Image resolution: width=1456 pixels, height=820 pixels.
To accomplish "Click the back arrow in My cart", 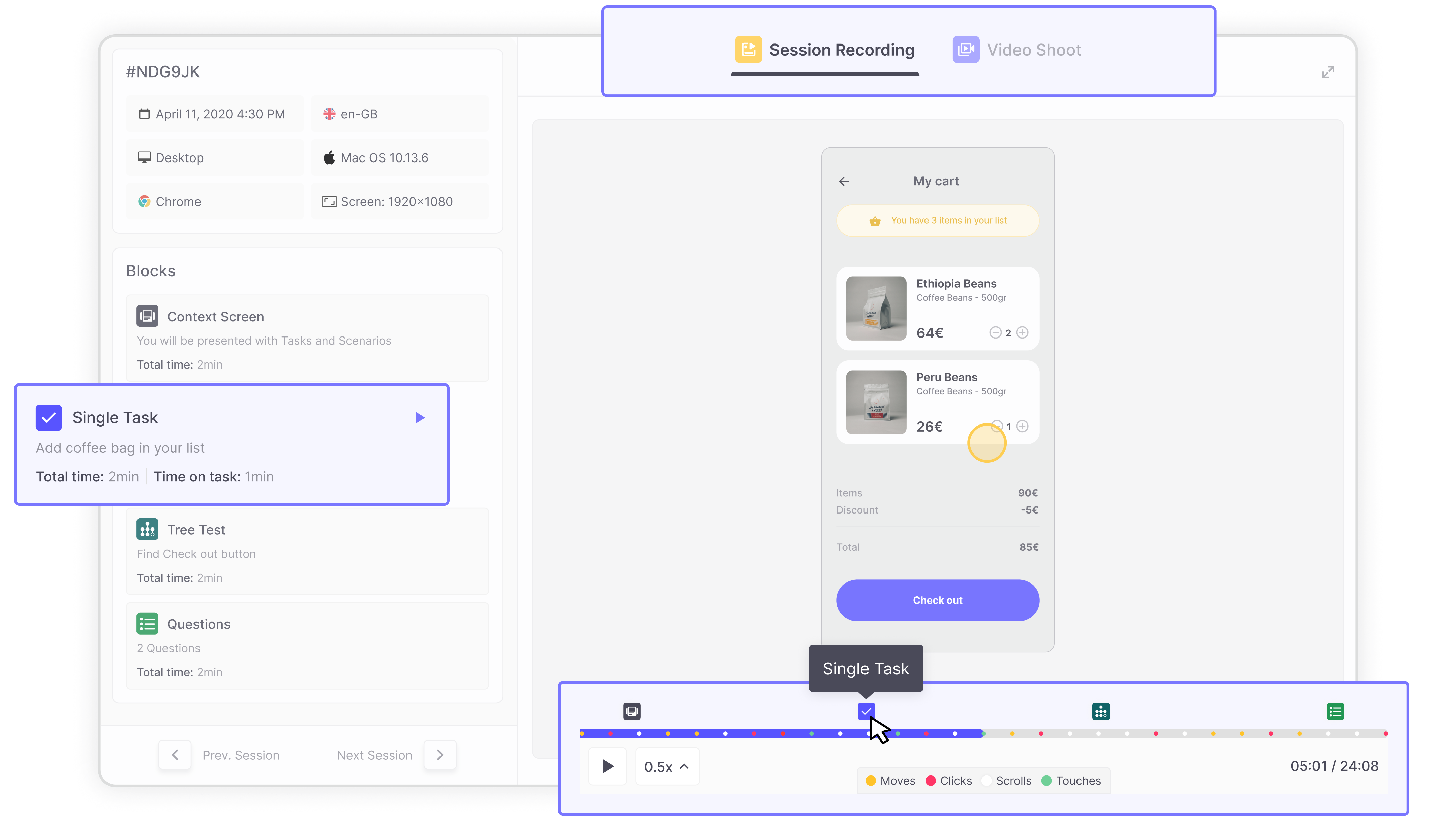I will [844, 181].
